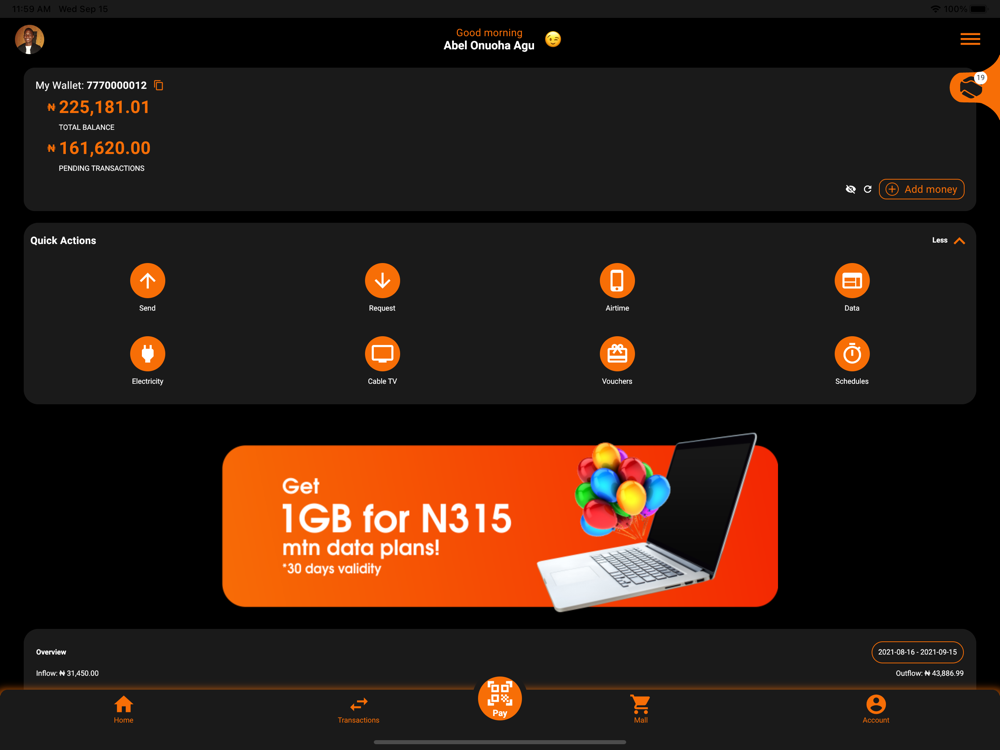This screenshot has height=750, width=1000.
Task: Go to the Home tab
Action: pyautogui.click(x=124, y=709)
